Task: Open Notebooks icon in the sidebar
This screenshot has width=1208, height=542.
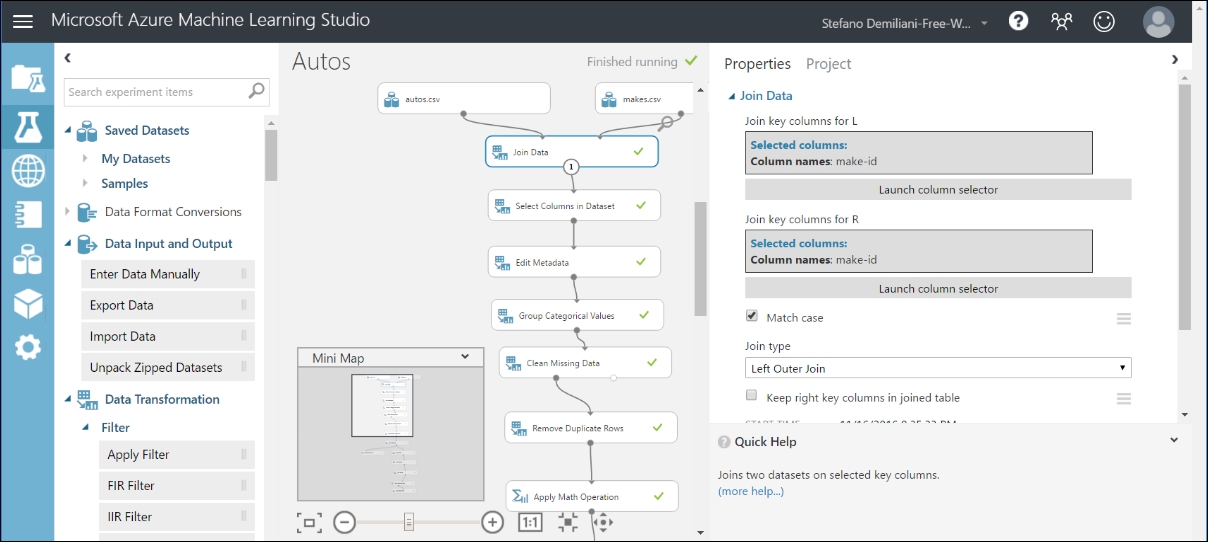Action: (28, 214)
